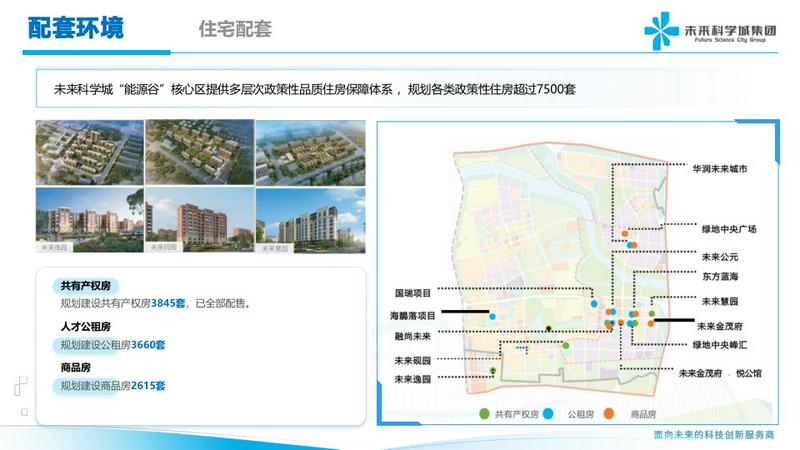Select the 人才公租房 heading
The image size is (800, 450).
[x=86, y=327]
